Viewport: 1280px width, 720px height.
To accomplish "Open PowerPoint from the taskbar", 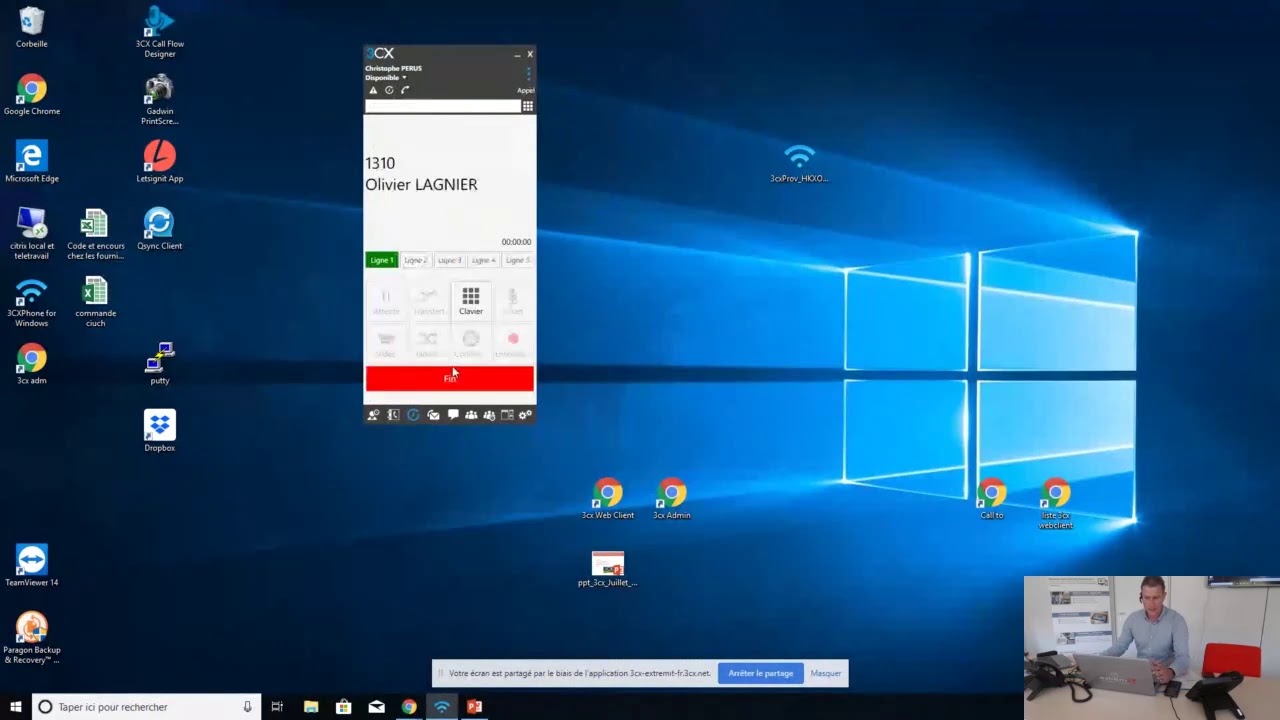I will tap(474, 707).
